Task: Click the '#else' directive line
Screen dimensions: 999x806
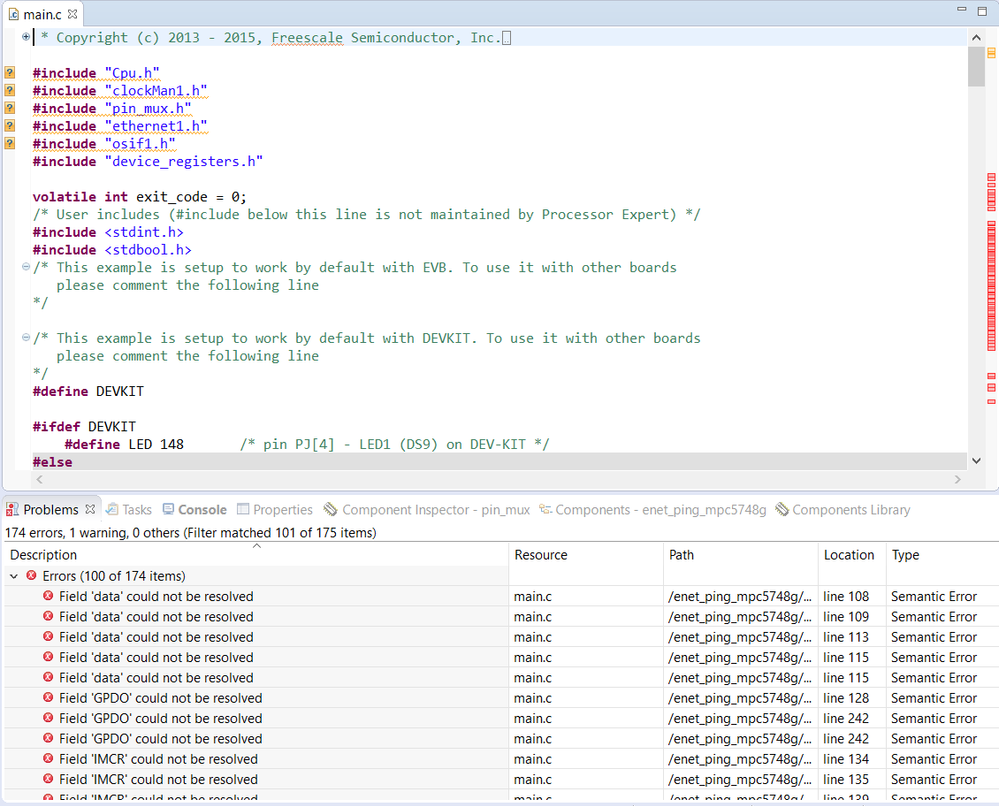Action: 52,462
